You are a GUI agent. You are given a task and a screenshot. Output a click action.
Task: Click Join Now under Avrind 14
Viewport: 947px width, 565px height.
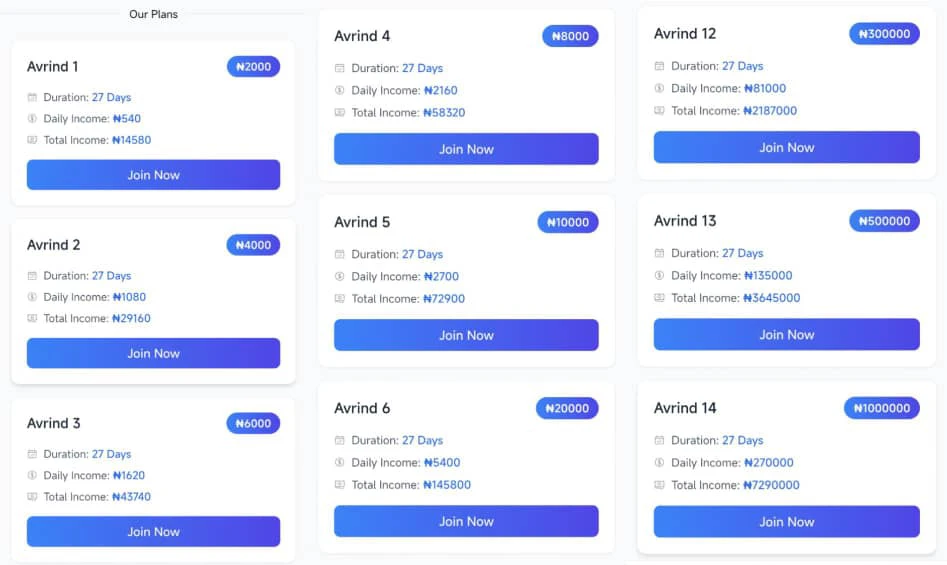coord(786,522)
